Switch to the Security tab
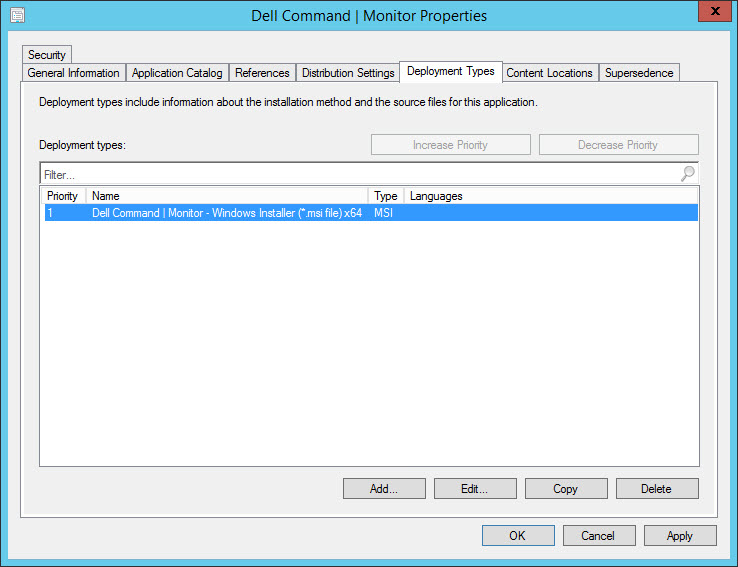Viewport: 738px width, 567px height. pyautogui.click(x=47, y=55)
